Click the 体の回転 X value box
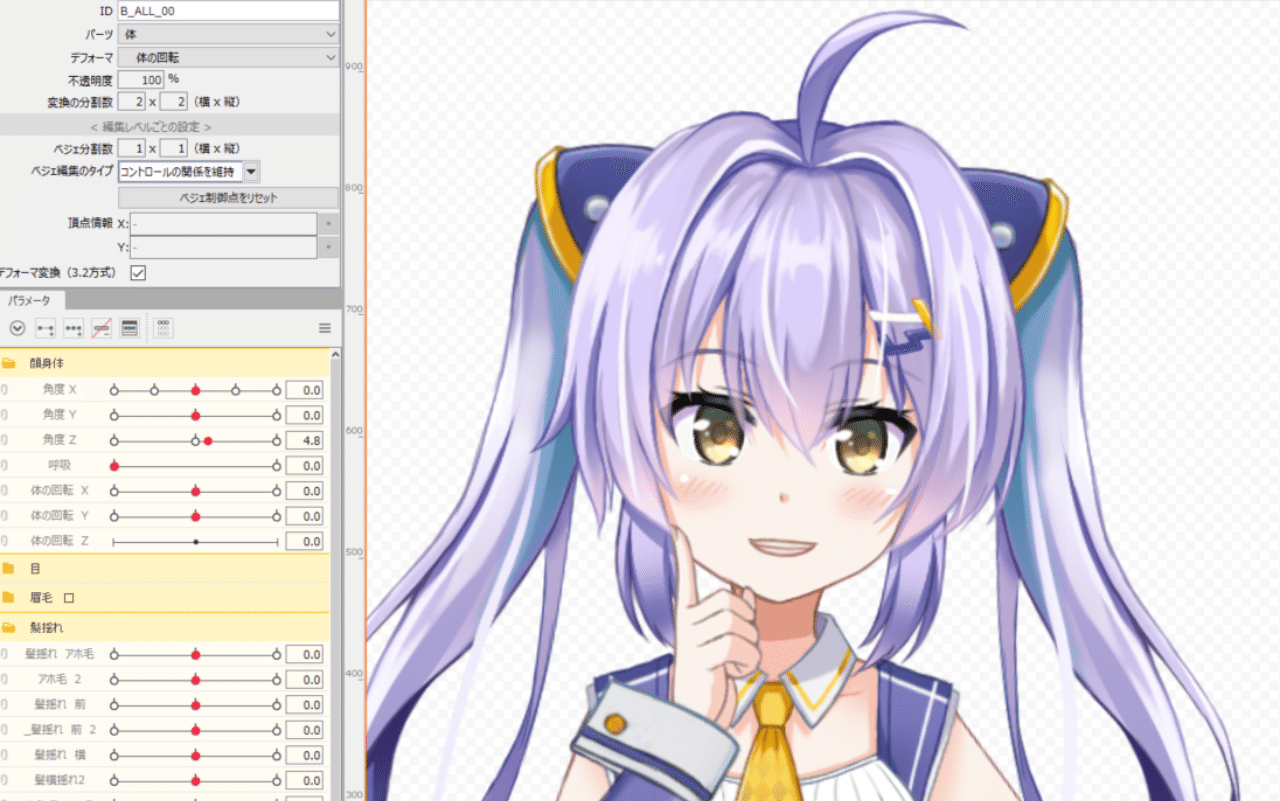 coord(304,491)
